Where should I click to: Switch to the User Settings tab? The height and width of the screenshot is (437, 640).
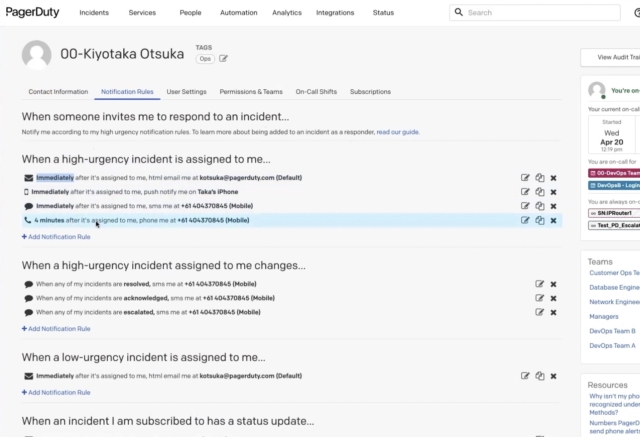click(x=186, y=92)
